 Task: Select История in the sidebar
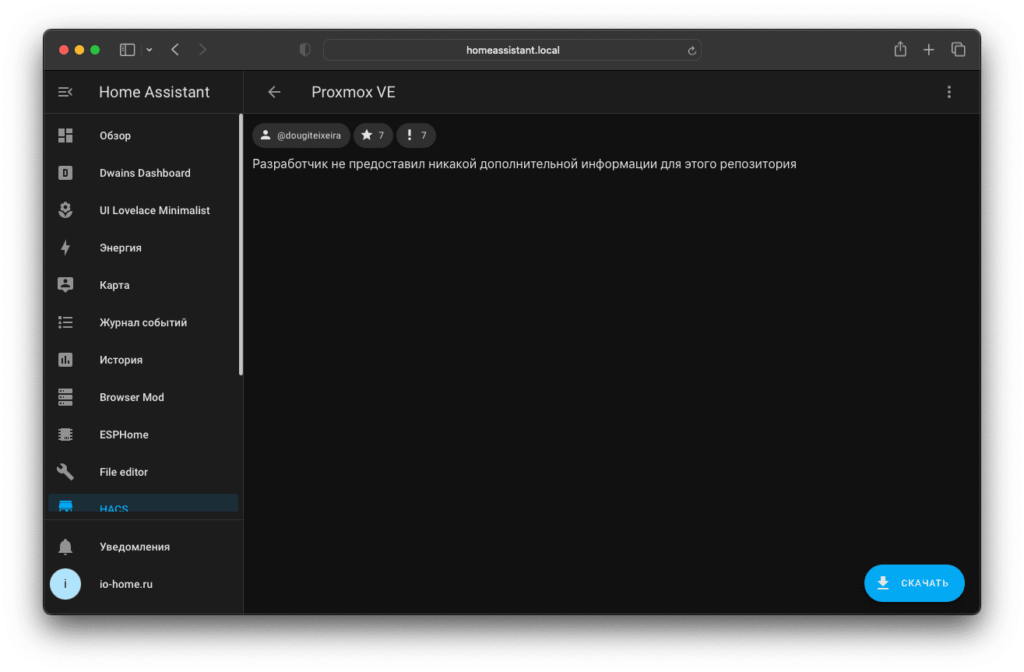click(x=143, y=359)
